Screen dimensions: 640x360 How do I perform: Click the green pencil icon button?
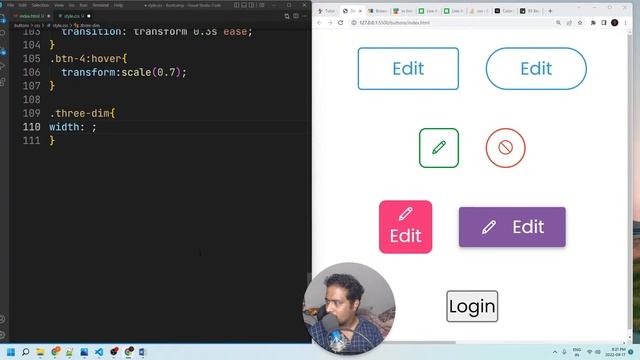(x=439, y=148)
